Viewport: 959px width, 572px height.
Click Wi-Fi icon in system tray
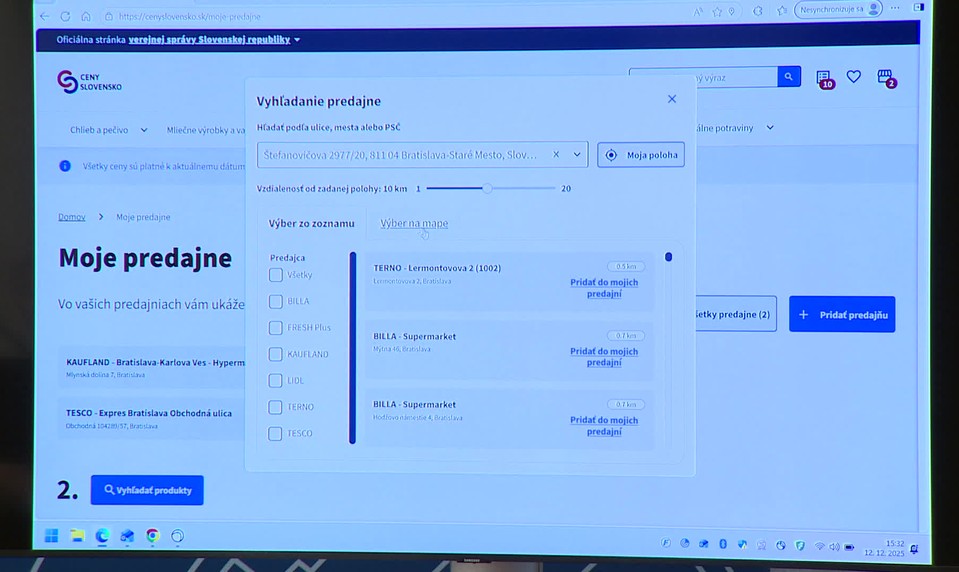820,546
